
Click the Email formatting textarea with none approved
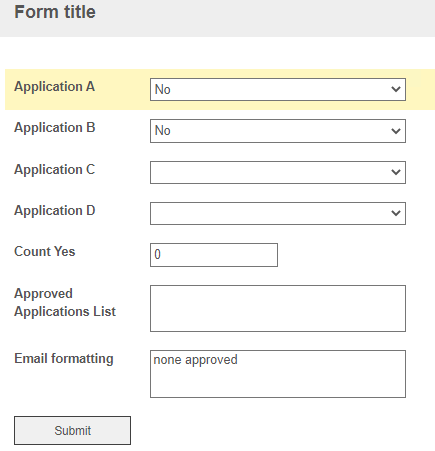tap(278, 374)
